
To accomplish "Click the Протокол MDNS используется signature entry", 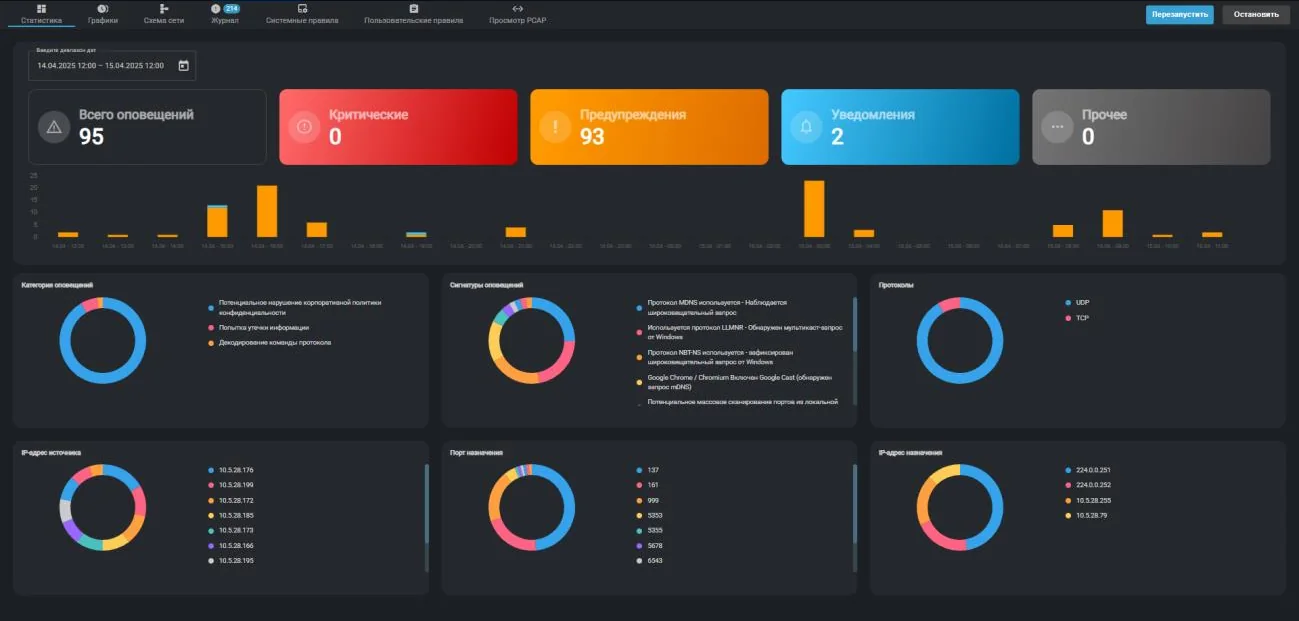I will click(711, 307).
